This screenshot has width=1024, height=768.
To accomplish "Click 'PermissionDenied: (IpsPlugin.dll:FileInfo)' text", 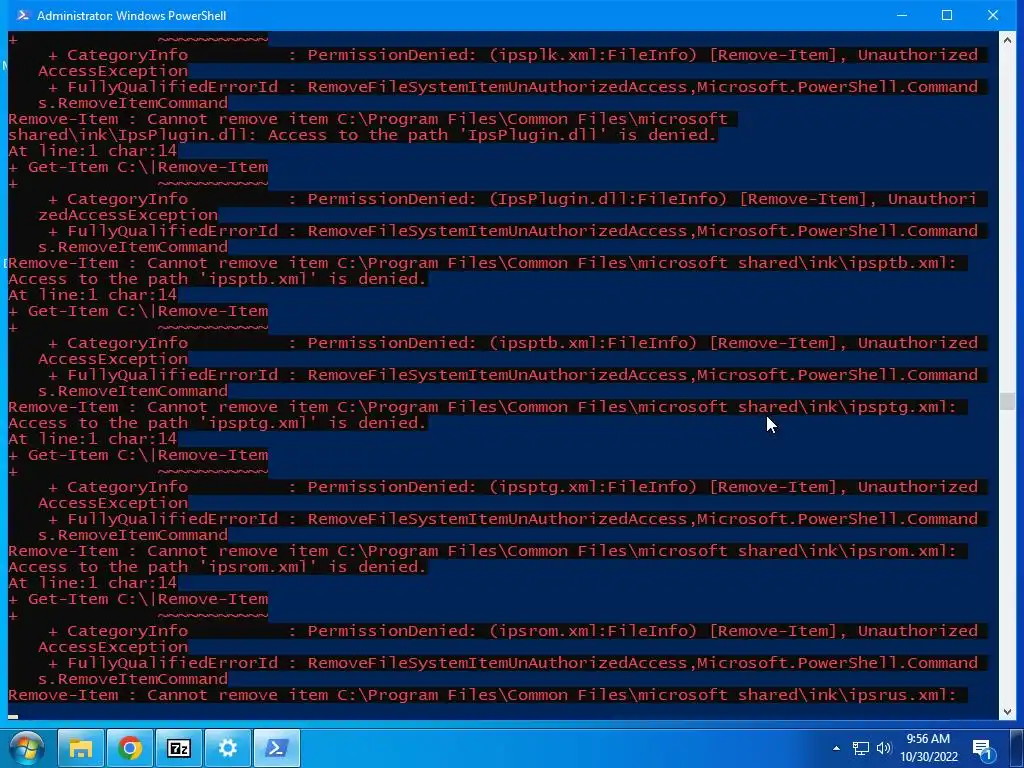I will click(x=517, y=199).
